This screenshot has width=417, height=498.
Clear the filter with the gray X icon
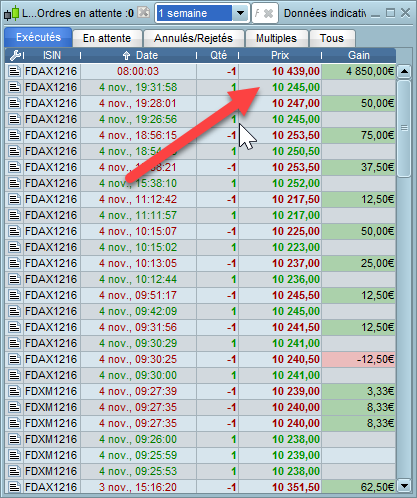268,13
